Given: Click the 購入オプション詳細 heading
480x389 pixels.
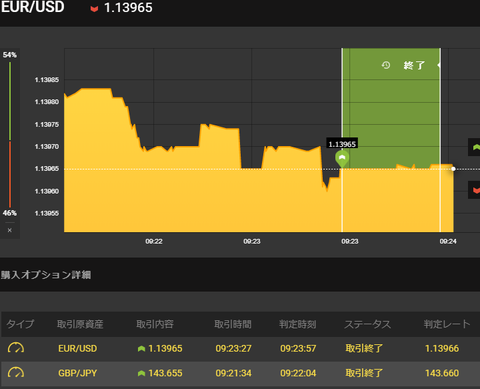Looking at the screenshot, I should 46,275.
